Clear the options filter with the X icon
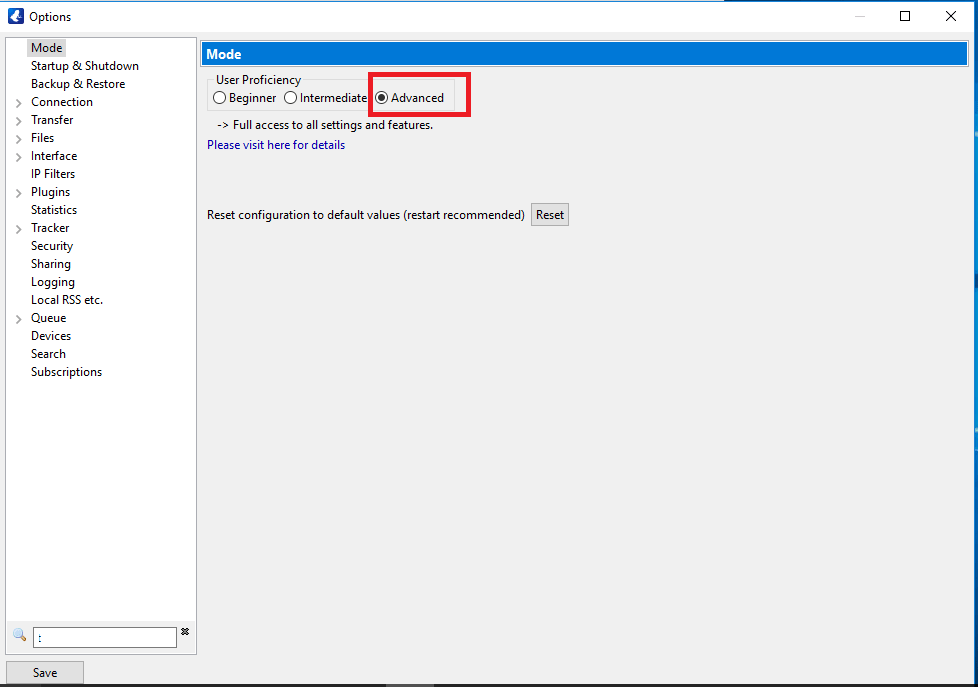Viewport: 978px width, 687px height. tap(185, 631)
